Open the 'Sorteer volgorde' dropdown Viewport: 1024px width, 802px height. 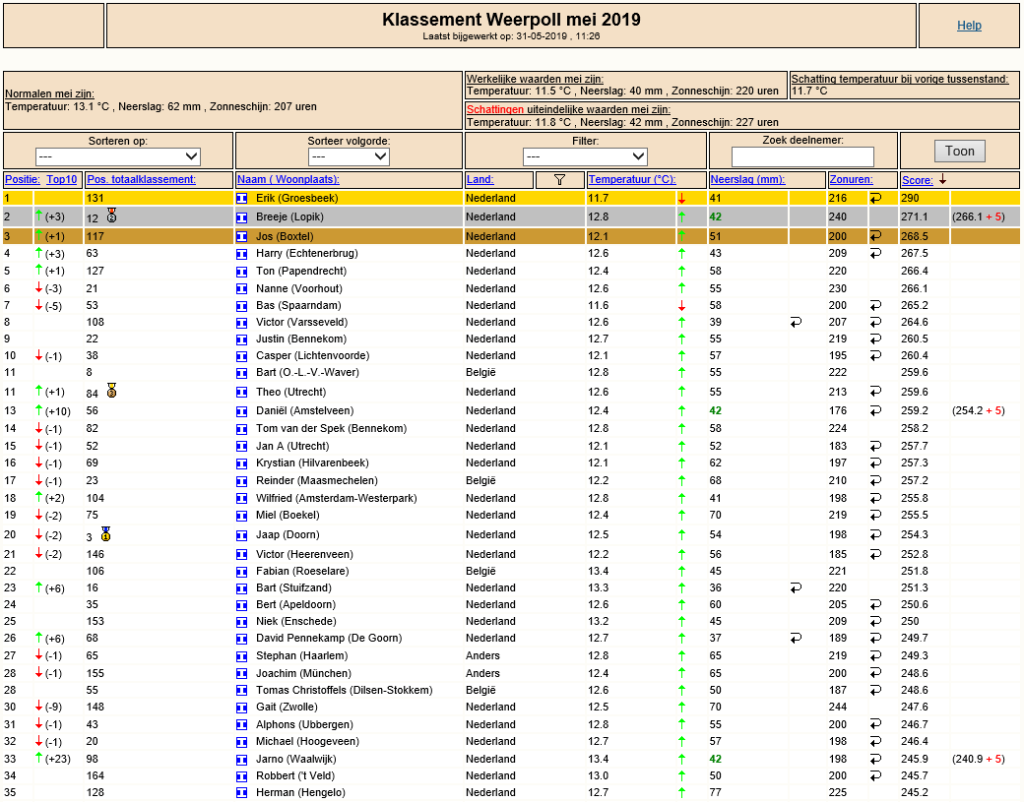[349, 157]
